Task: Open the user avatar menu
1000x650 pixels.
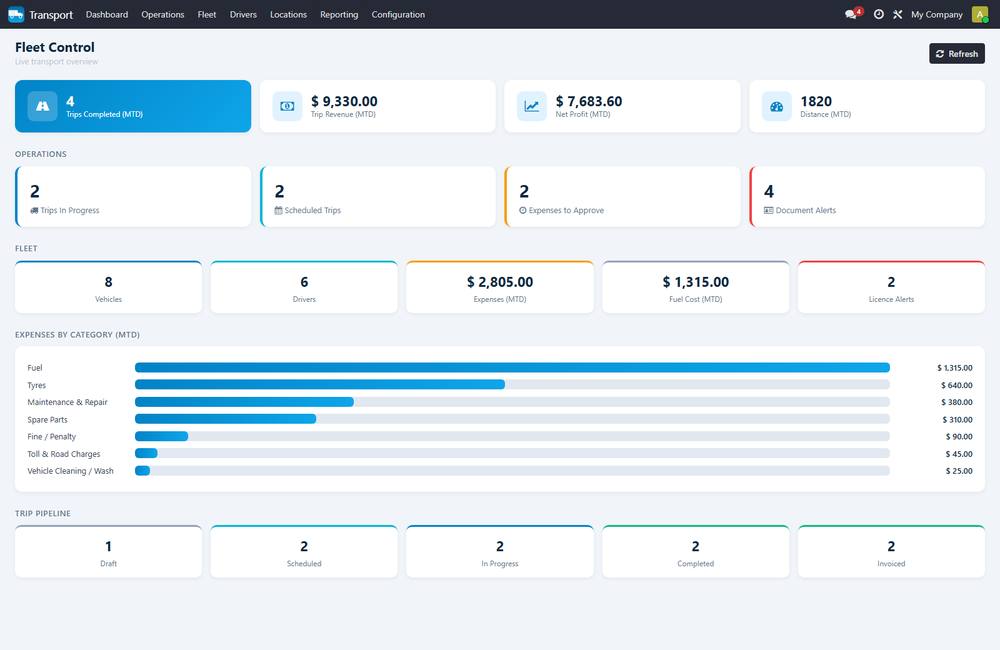Action: (x=980, y=14)
